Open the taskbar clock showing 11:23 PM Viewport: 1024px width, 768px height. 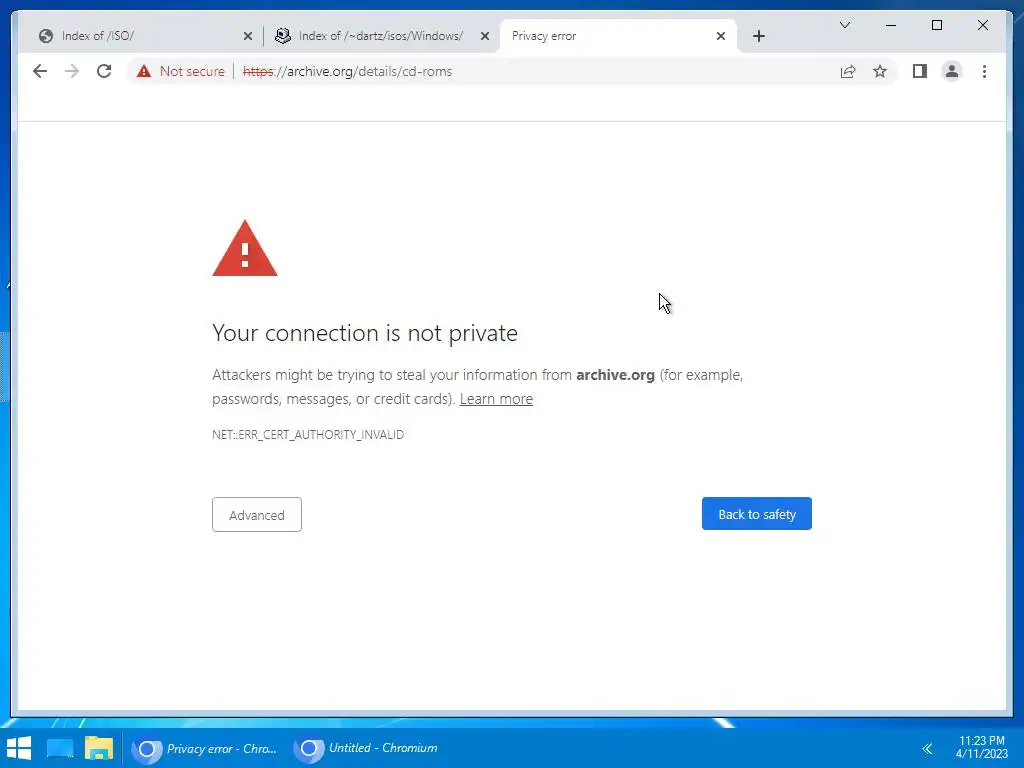click(x=981, y=747)
